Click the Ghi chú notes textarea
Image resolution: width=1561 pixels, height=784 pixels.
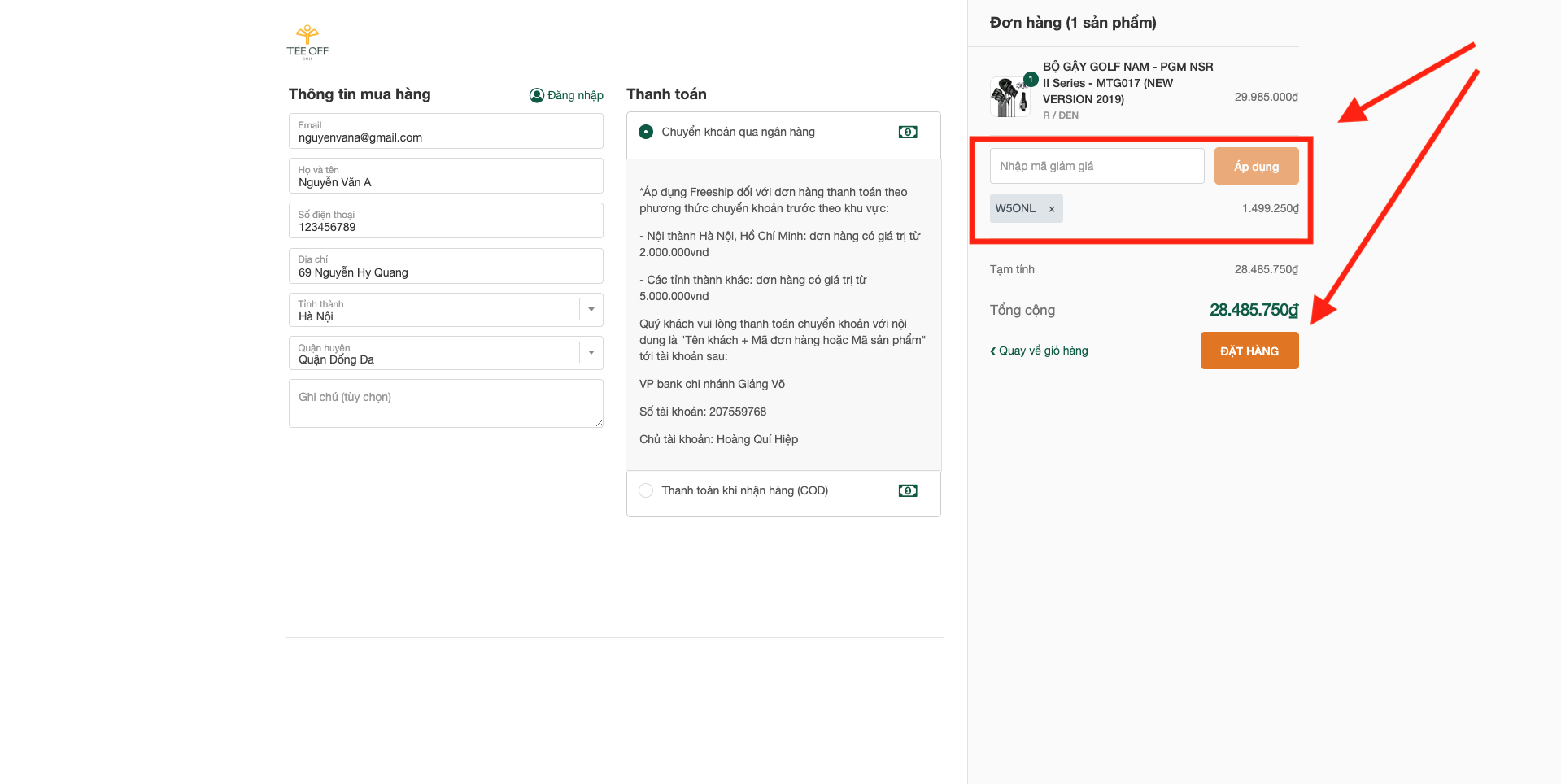445,403
